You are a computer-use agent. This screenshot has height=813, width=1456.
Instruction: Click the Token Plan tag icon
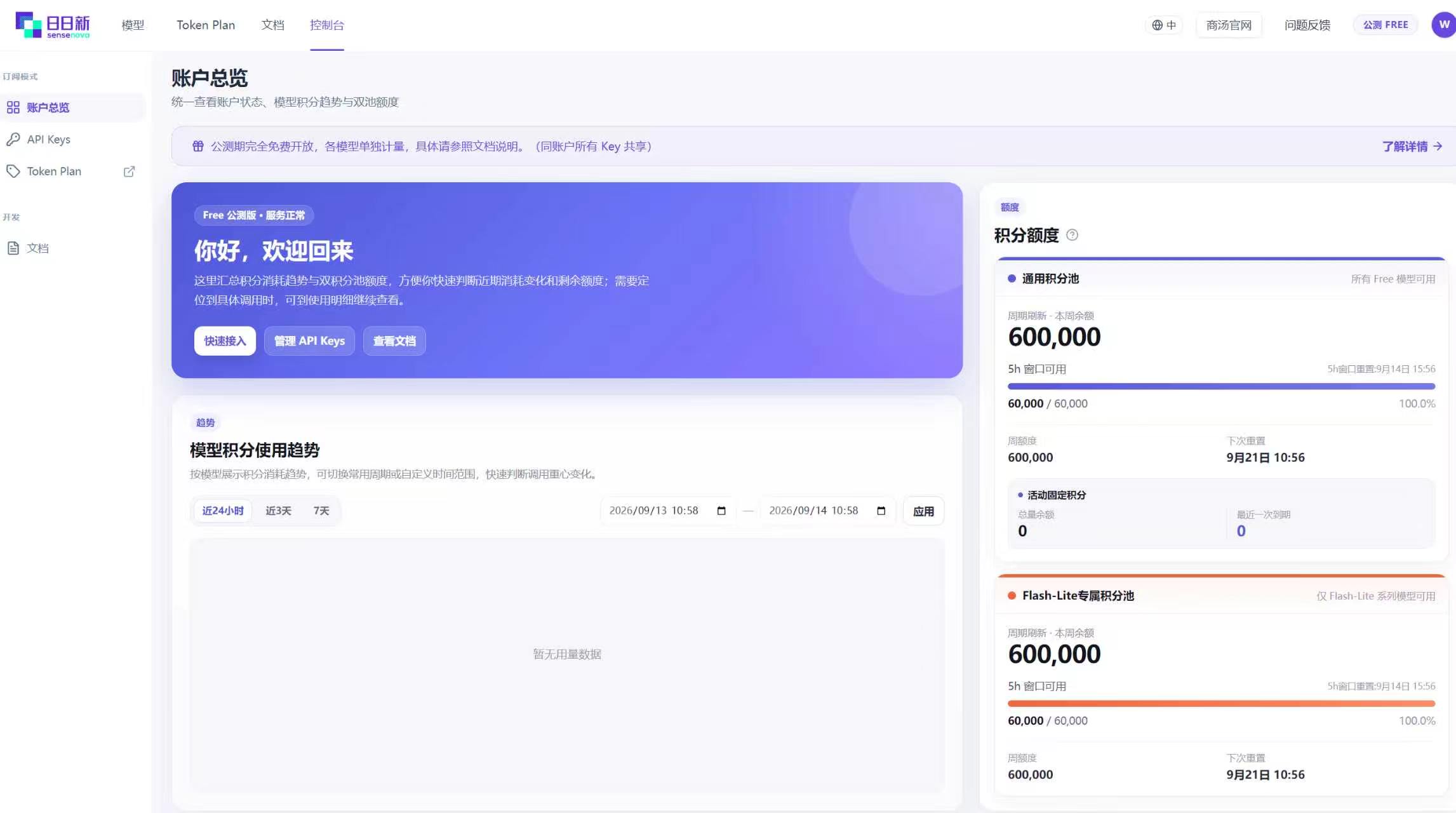point(13,171)
